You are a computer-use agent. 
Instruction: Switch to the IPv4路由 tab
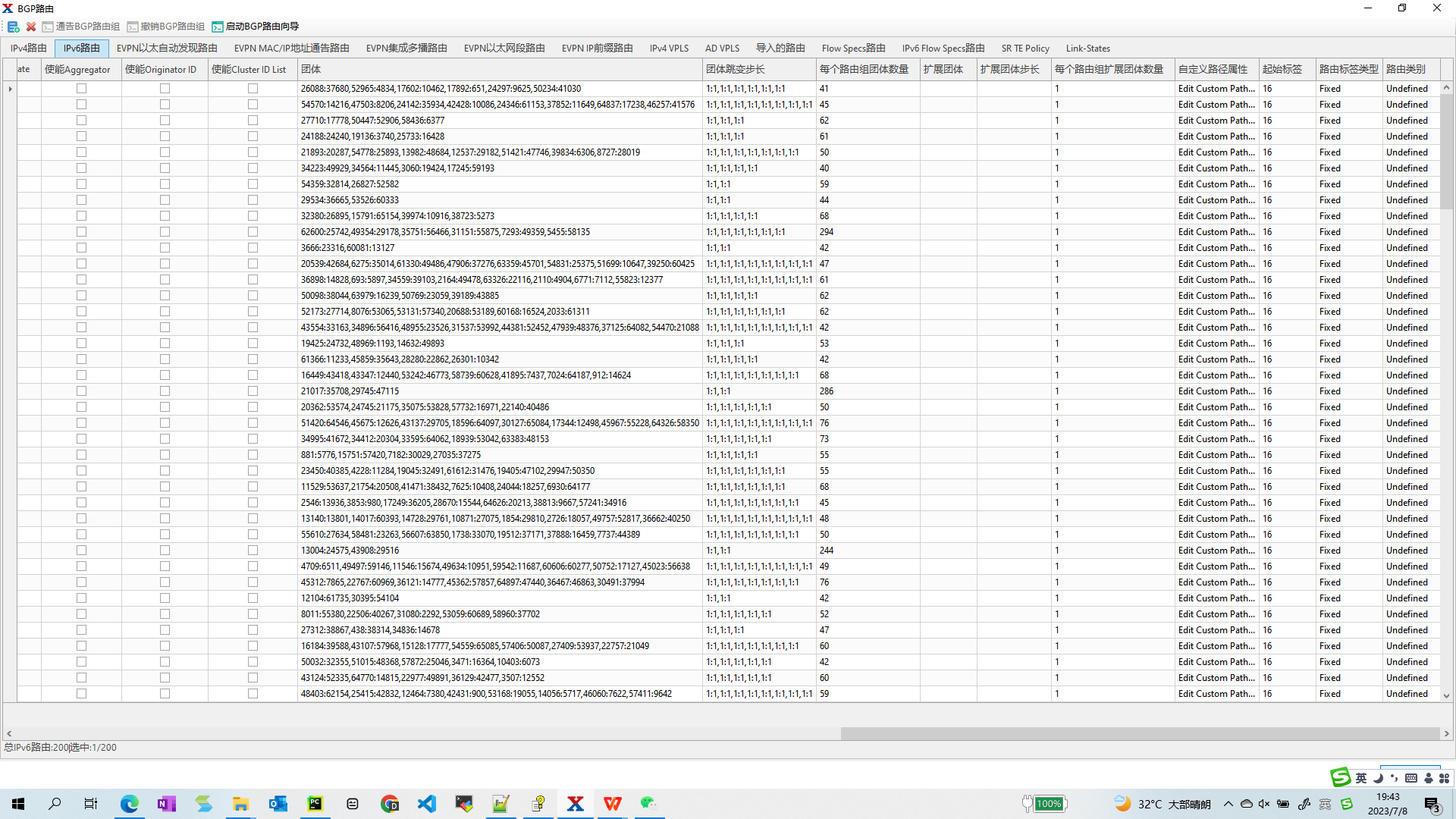29,49
